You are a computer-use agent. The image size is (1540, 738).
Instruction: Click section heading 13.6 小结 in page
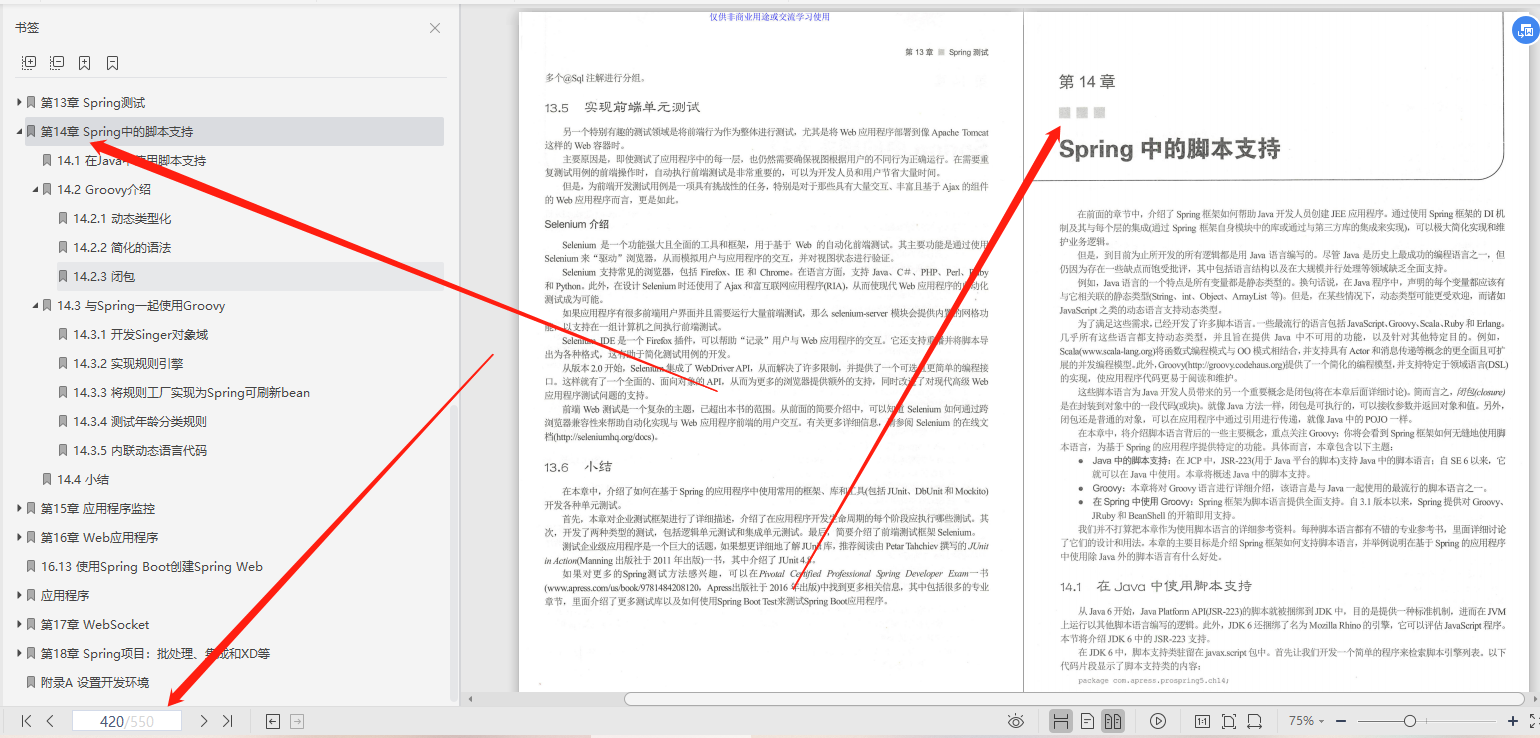tap(578, 467)
